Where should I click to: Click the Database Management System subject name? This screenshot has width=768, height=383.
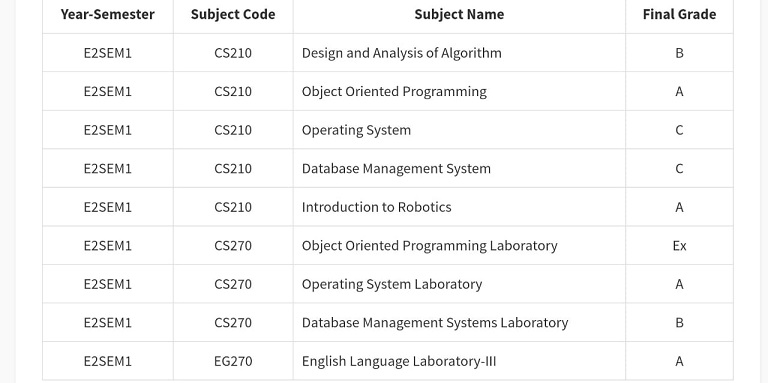click(396, 168)
